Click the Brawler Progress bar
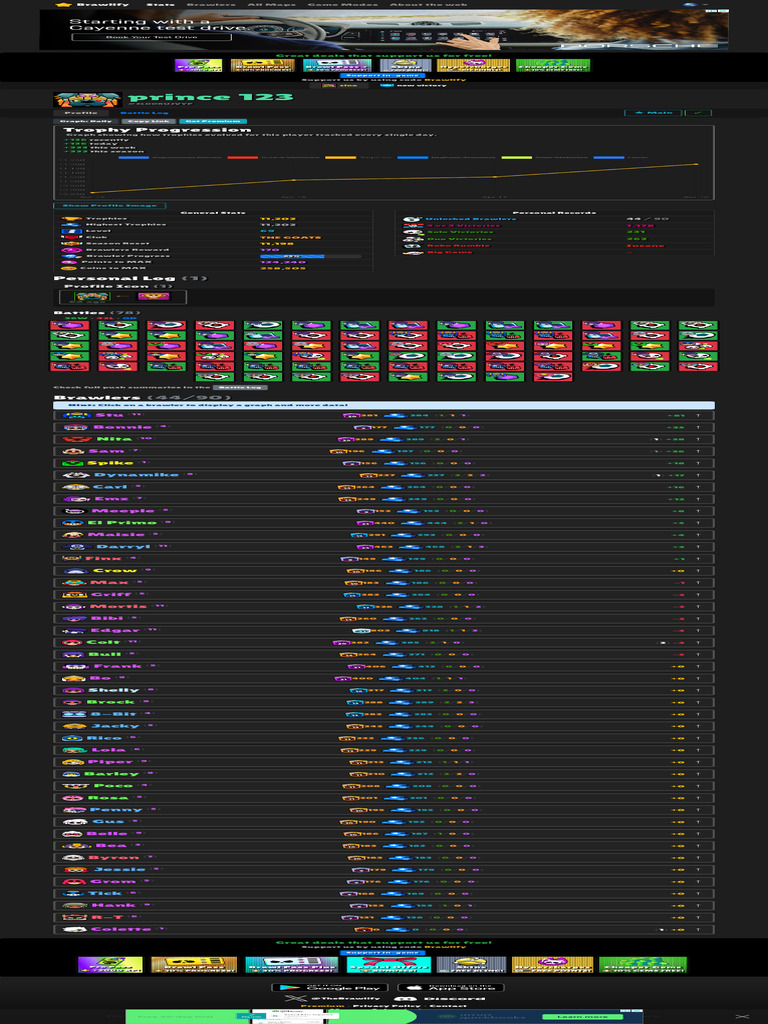This screenshot has width=768, height=1024. pos(310,256)
